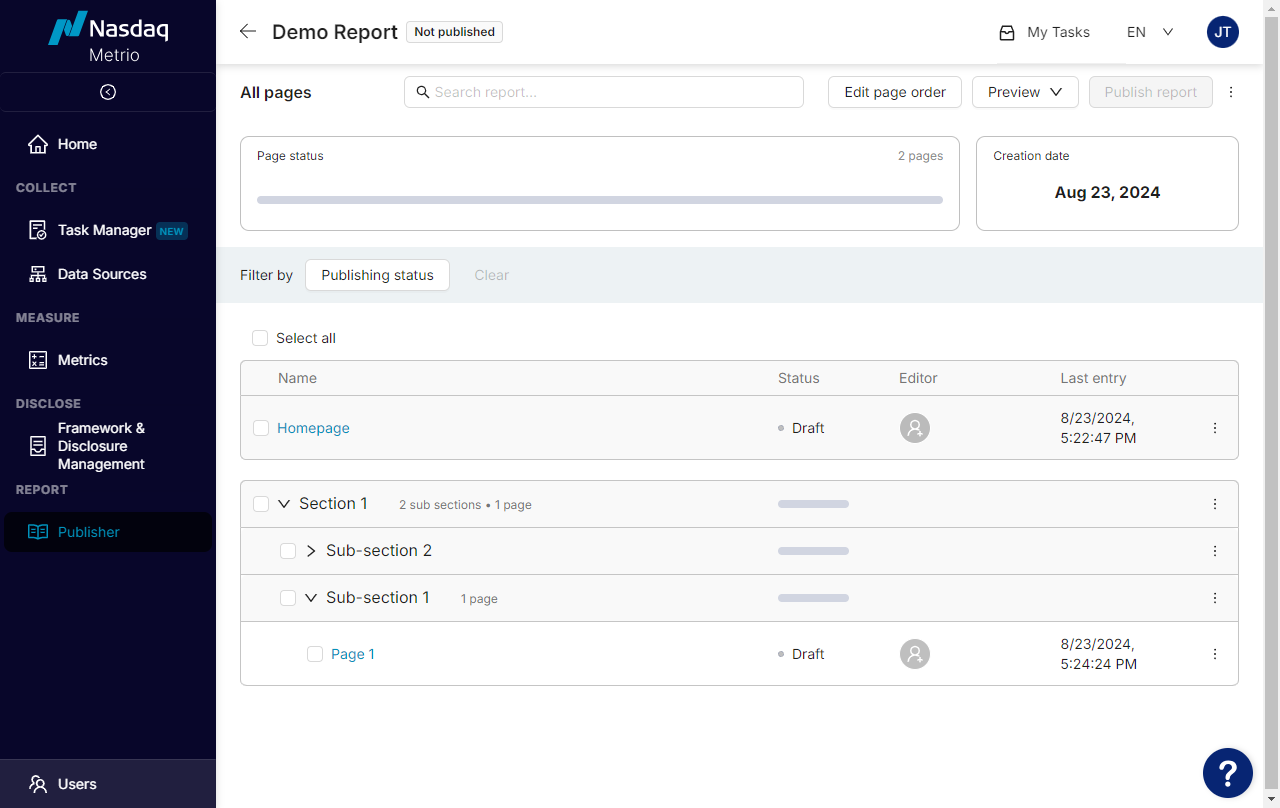Select Publisher in the sidebar
This screenshot has width=1280, height=808.
108,532
